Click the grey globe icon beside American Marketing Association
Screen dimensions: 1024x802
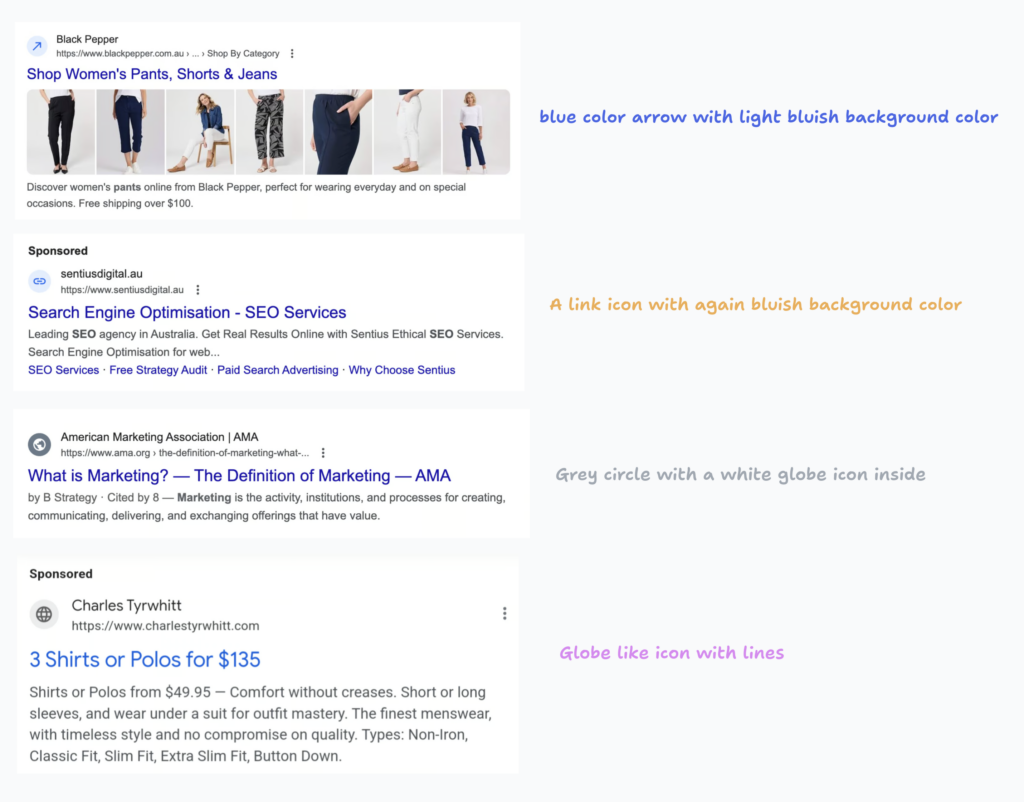tap(39, 444)
